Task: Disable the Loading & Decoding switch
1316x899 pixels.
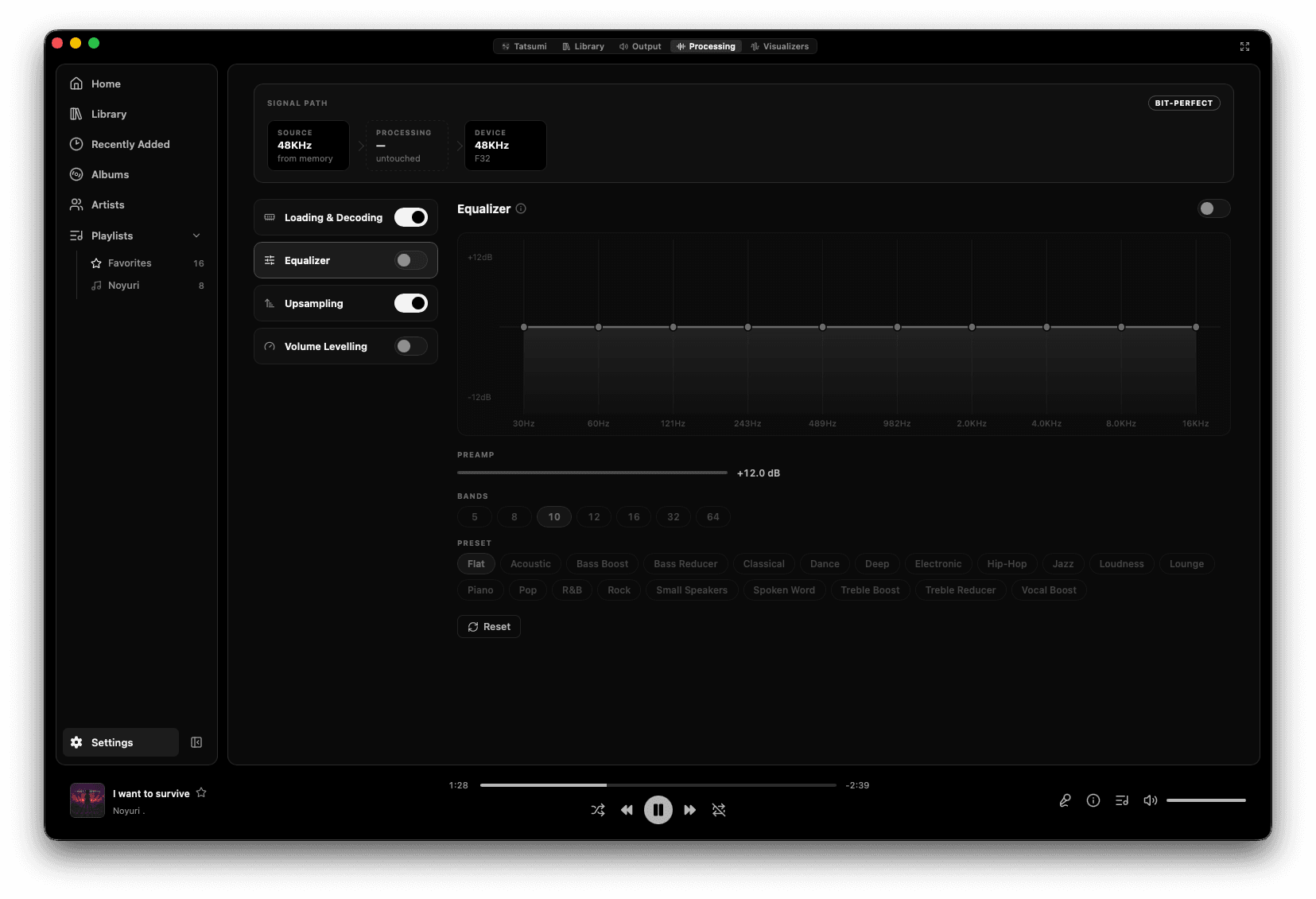Action: (411, 217)
